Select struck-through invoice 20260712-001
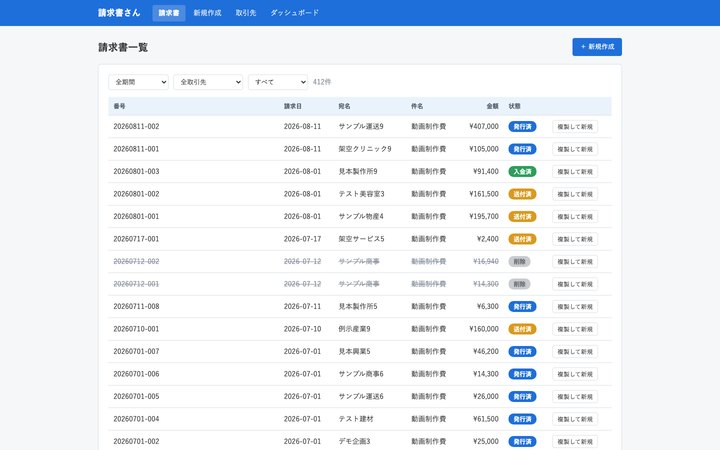Image resolution: width=720 pixels, height=450 pixels. pyautogui.click(x=136, y=284)
